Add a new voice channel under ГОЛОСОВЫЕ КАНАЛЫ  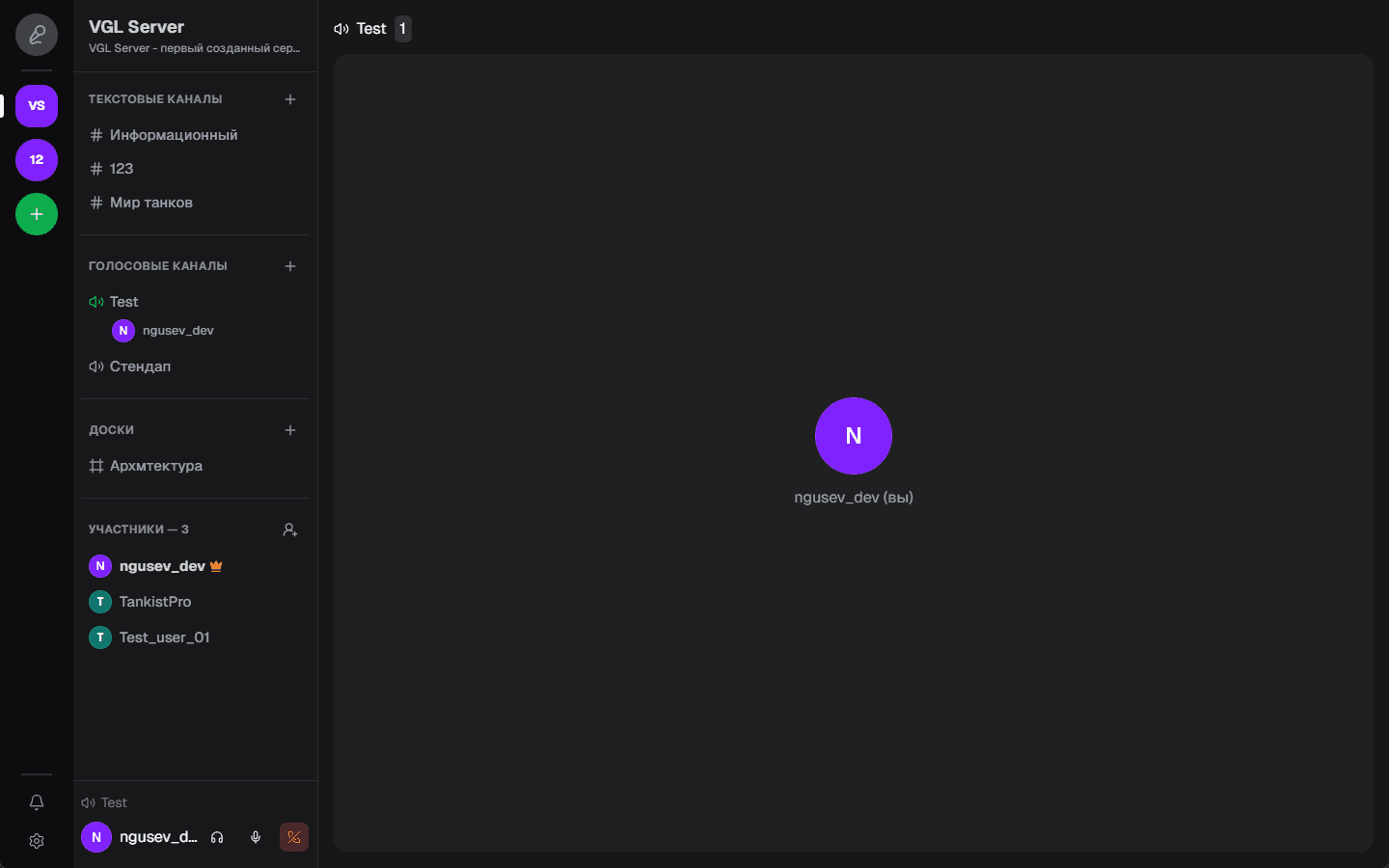[x=290, y=266]
